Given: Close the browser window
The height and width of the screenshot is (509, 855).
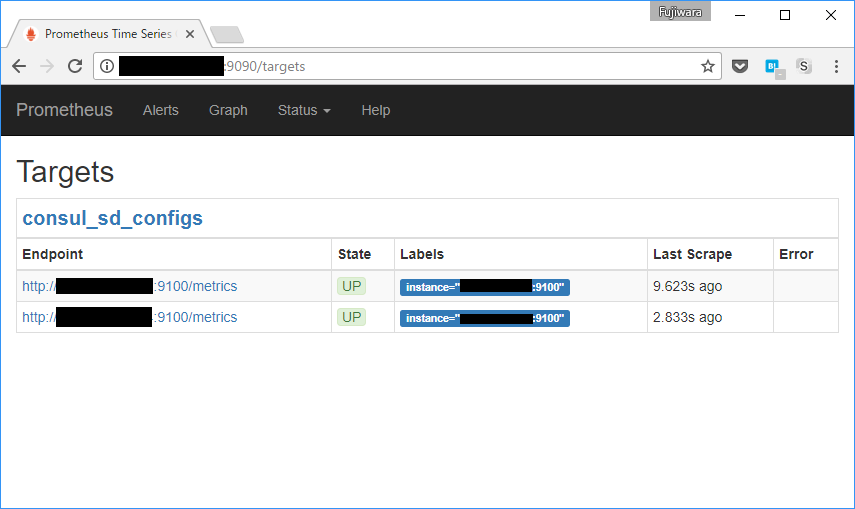Looking at the screenshot, I should [x=830, y=15].
